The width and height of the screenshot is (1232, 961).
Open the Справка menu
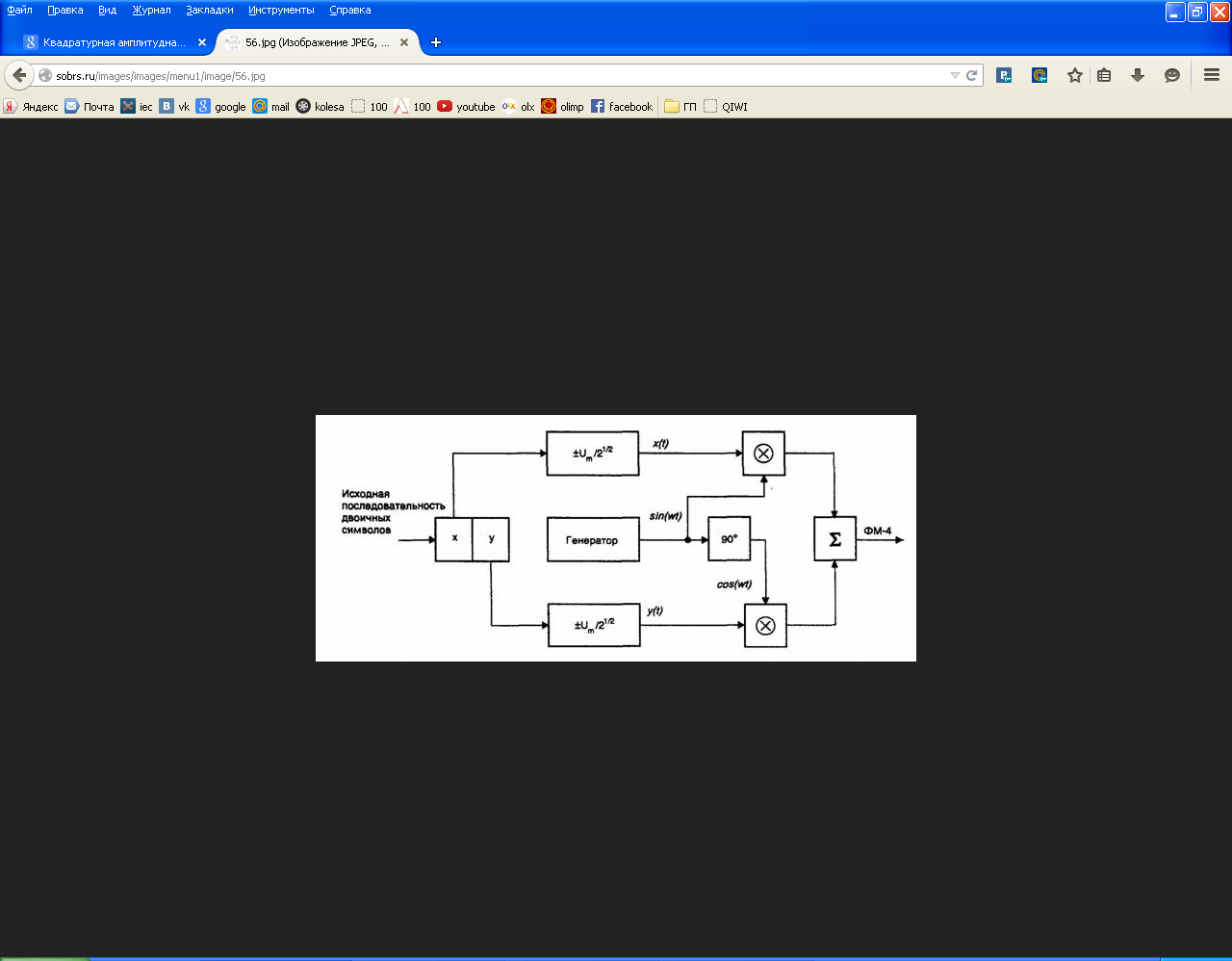click(x=349, y=10)
